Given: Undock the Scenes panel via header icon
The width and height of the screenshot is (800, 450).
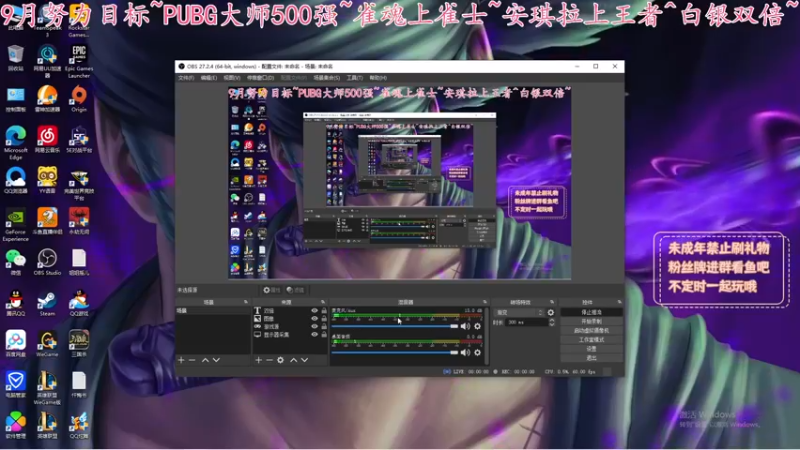Looking at the screenshot, I should (246, 302).
